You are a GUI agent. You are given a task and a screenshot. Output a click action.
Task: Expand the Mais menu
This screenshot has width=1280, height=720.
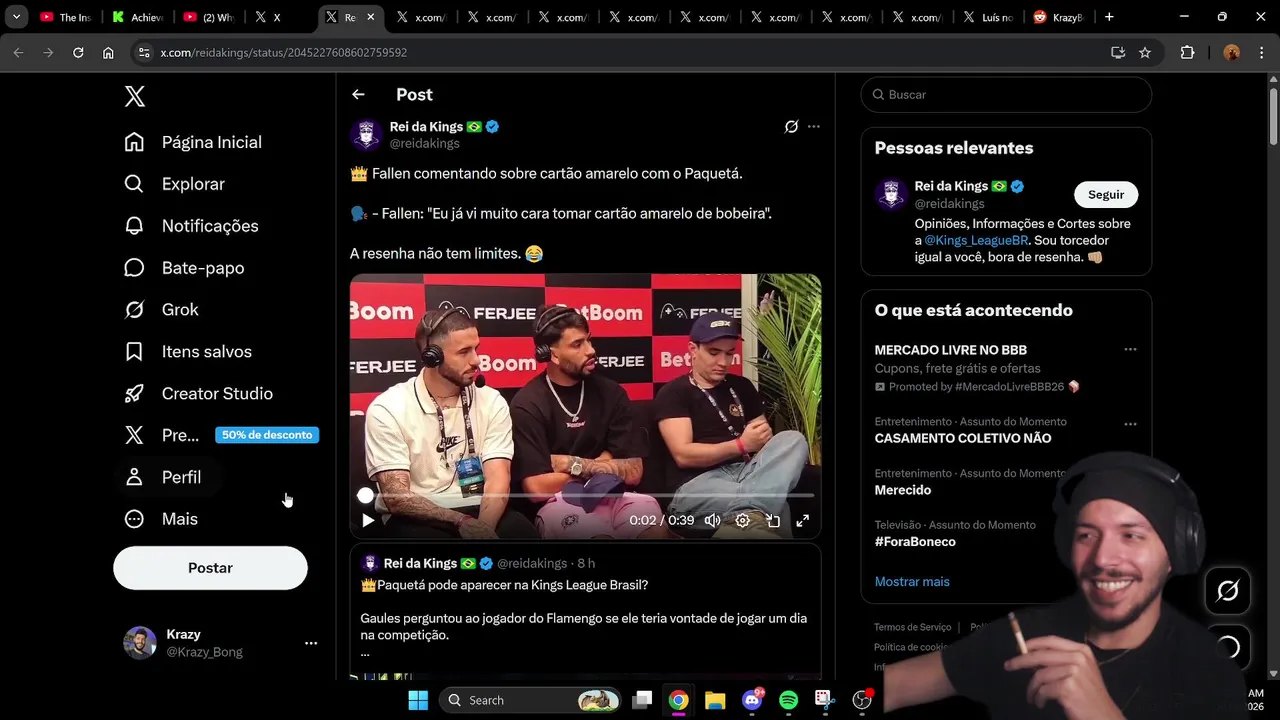pyautogui.click(x=161, y=519)
